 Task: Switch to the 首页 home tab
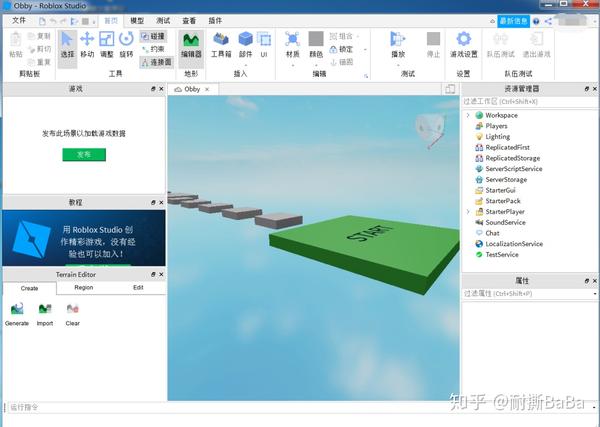[x=111, y=21]
